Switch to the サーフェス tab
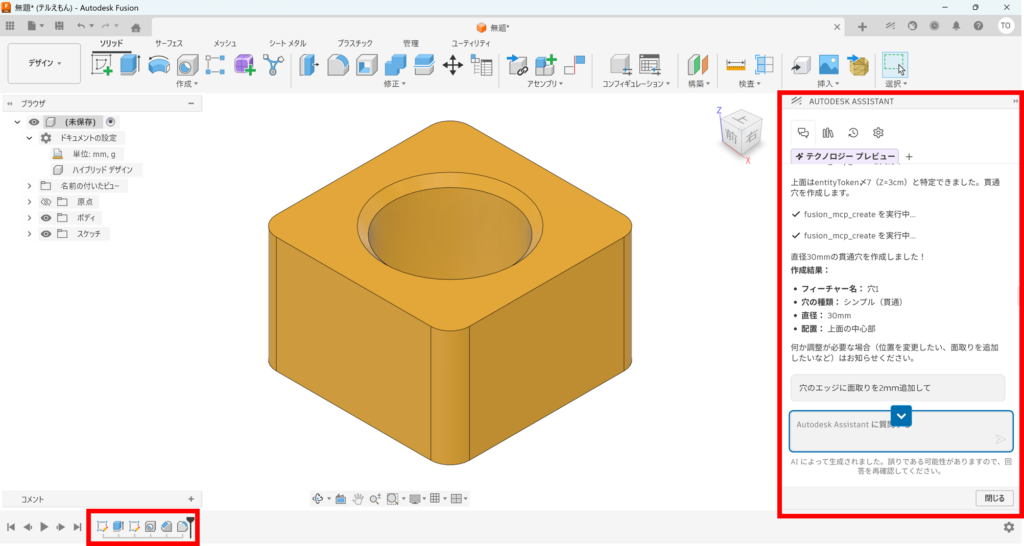Viewport: 1024px width, 546px height. click(169, 43)
